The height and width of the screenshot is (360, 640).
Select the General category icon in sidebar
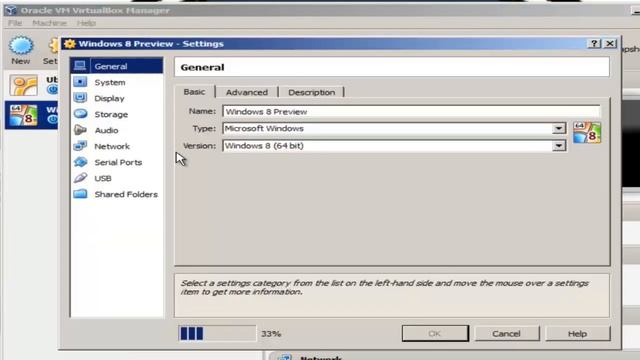point(80,66)
